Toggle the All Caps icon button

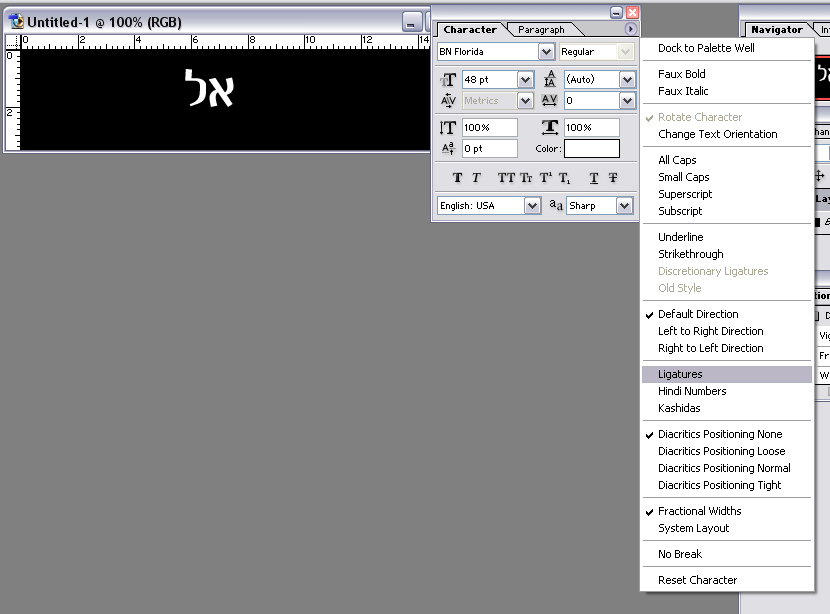tap(507, 178)
